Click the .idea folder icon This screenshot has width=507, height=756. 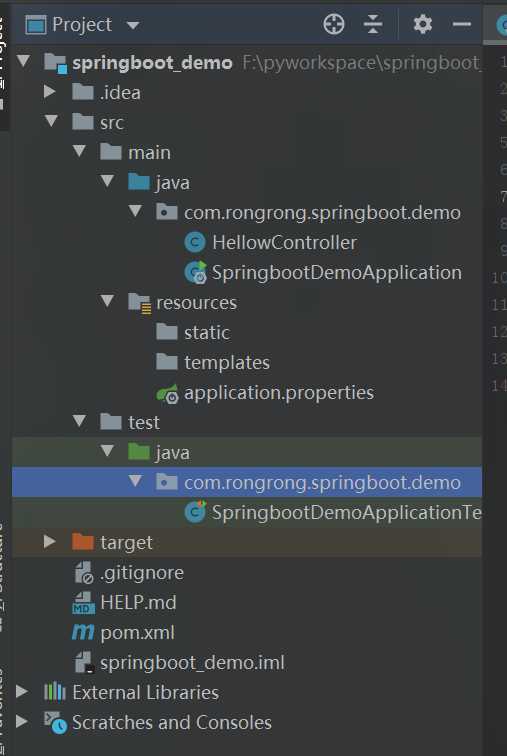pos(83,92)
